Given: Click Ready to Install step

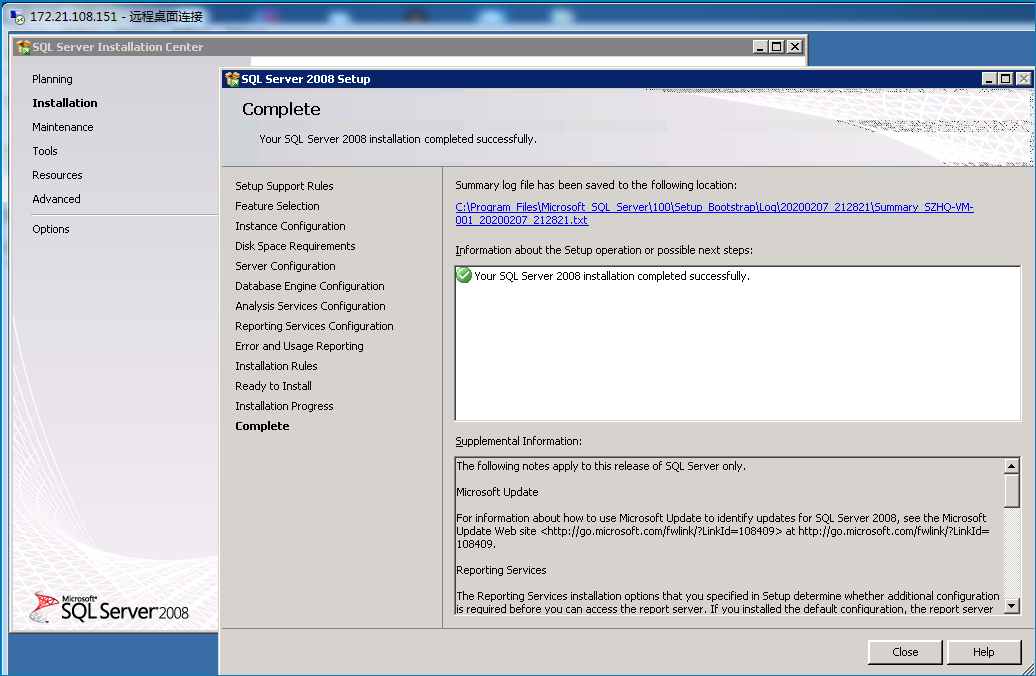Looking at the screenshot, I should [x=274, y=386].
